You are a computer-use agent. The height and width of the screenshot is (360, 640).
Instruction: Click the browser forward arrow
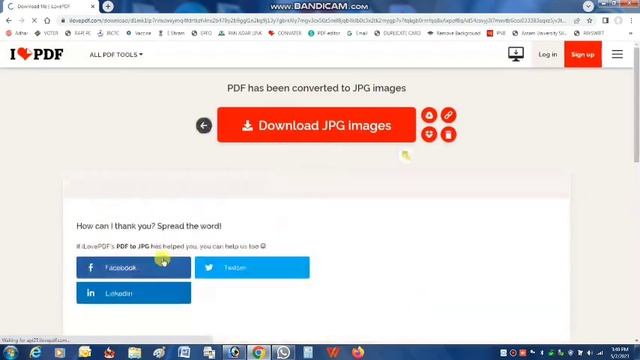pos(22,20)
